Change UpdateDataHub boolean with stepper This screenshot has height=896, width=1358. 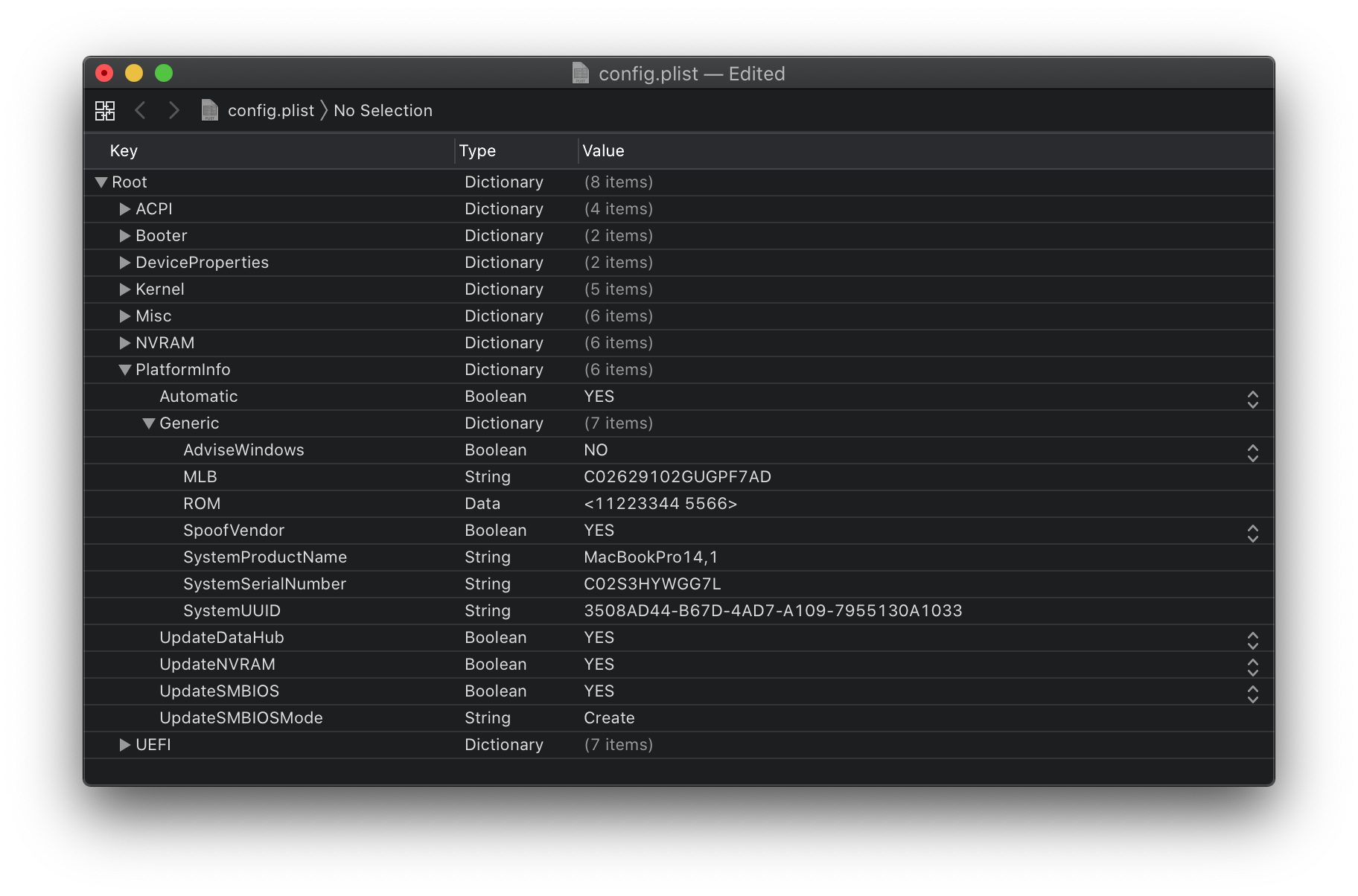[x=1252, y=641]
